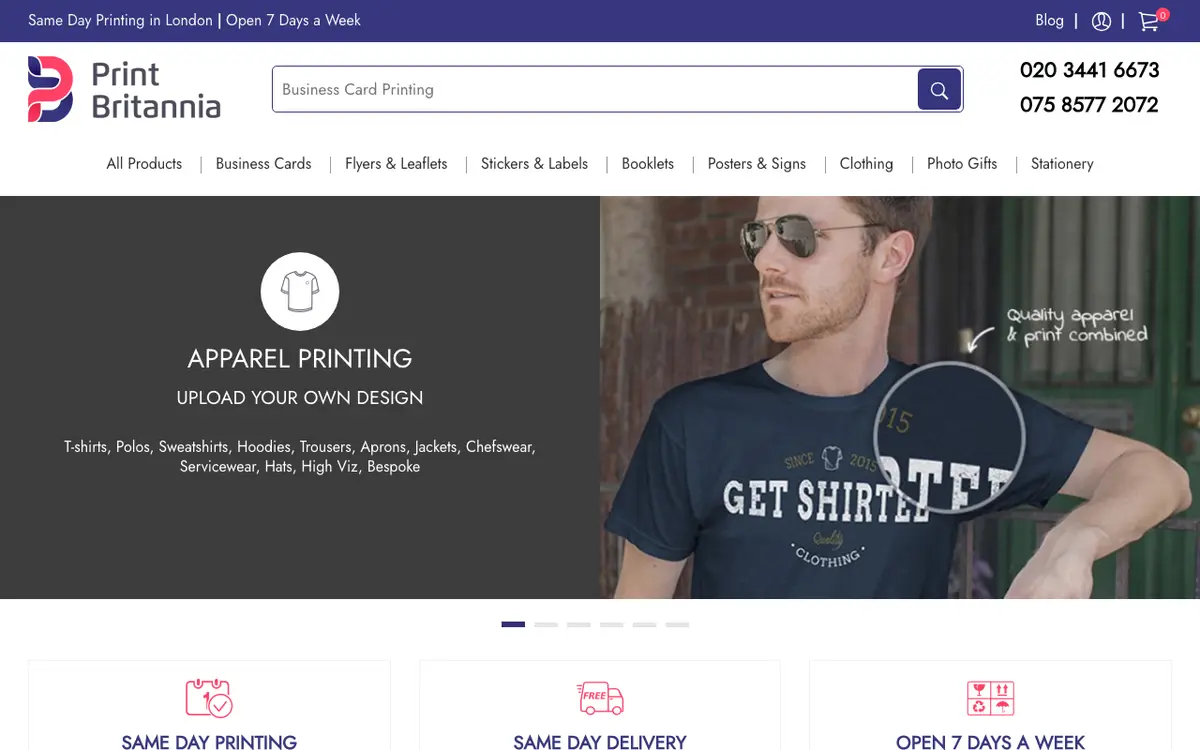Open Stickers & Labels menu
The image size is (1200, 750).
tap(534, 164)
